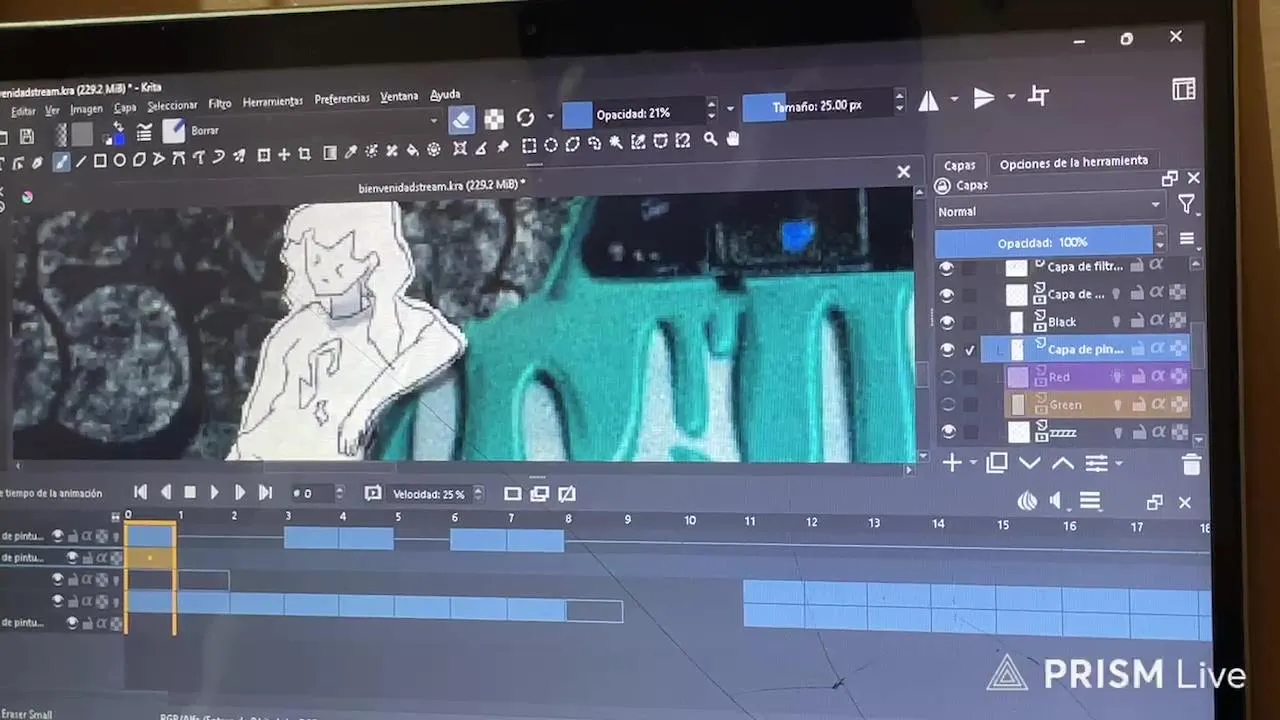This screenshot has height=720, width=1280.
Task: Open the Seleccionar menu
Action: pyautogui.click(x=172, y=105)
